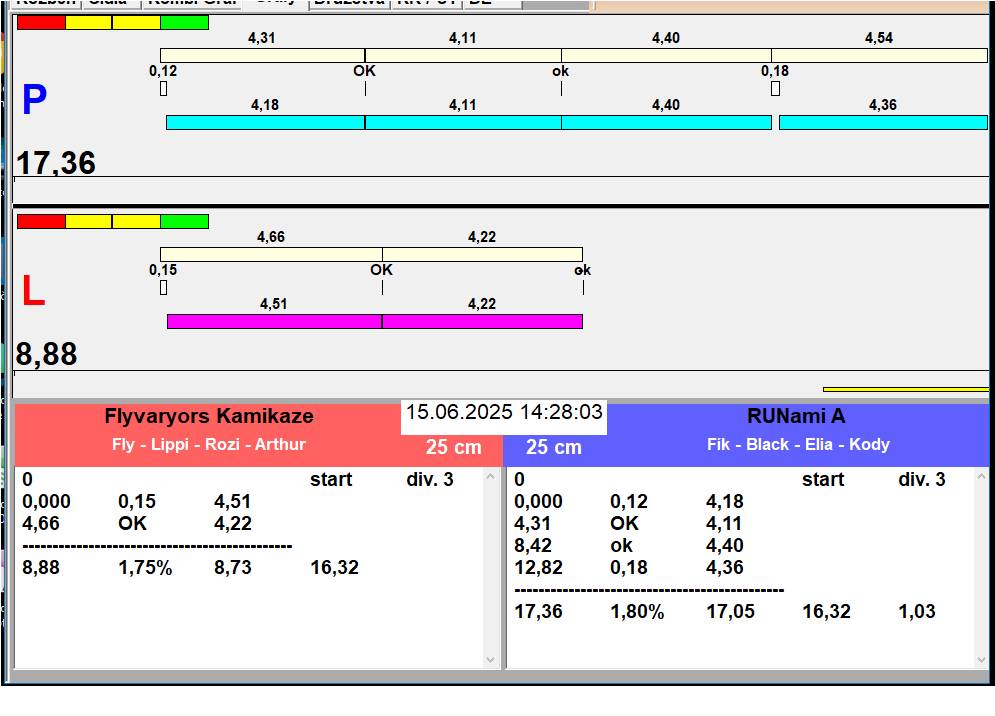Open the RR / ST tab
The width and height of the screenshot is (995, 716).
pos(426,3)
